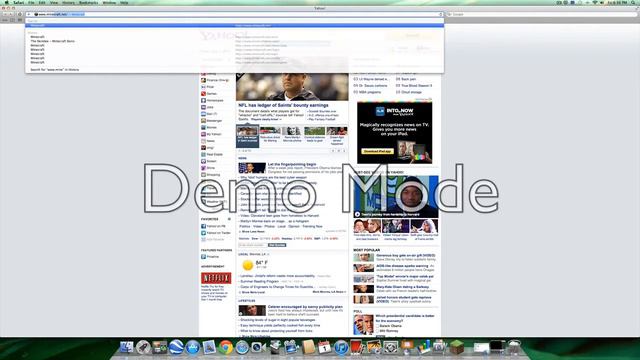Viewport: 640px width, 360px height.
Task: Play the featured Yahoo video thumbnail
Action: pos(396,196)
